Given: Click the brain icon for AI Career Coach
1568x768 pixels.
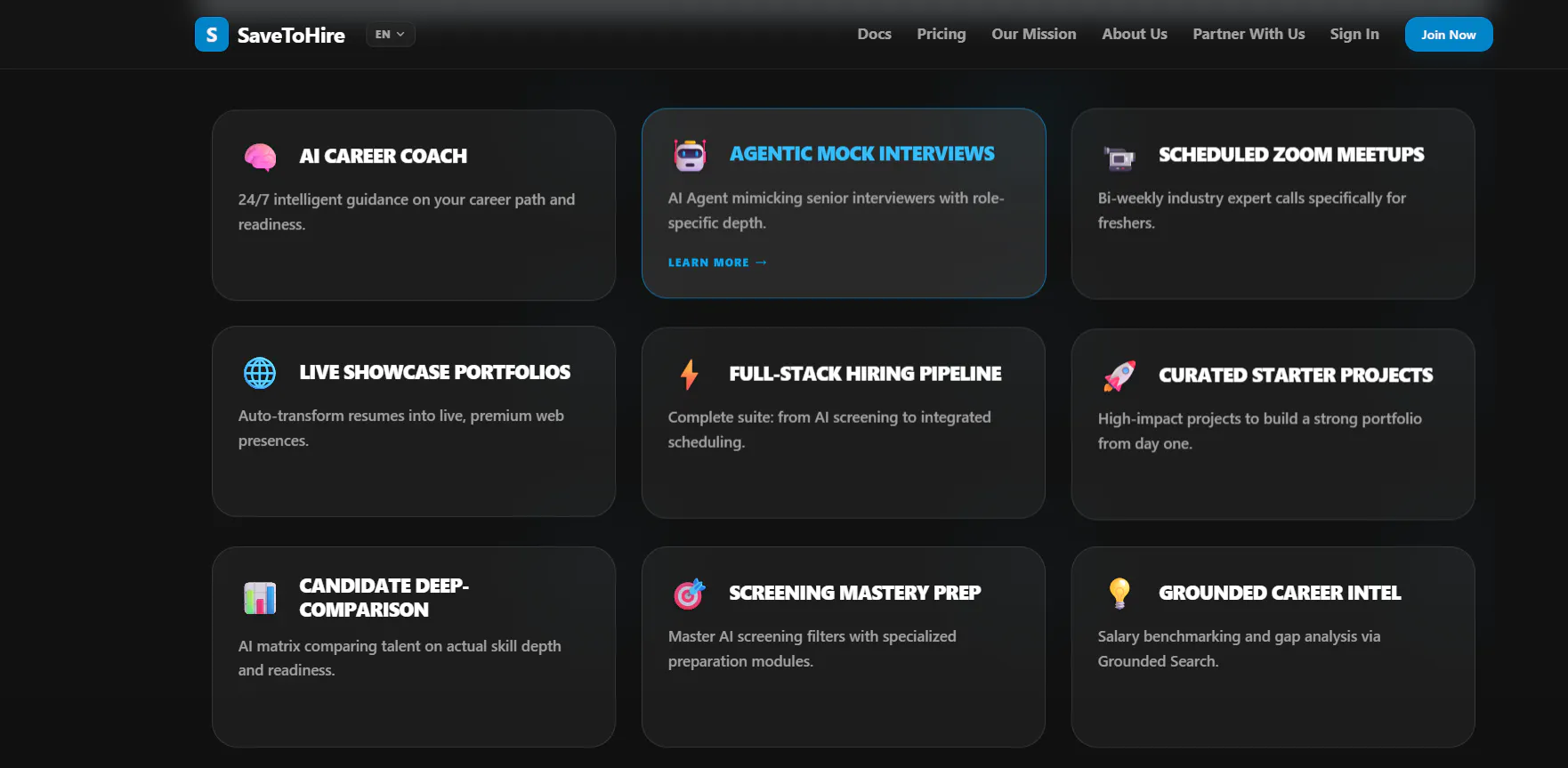Looking at the screenshot, I should point(260,157).
